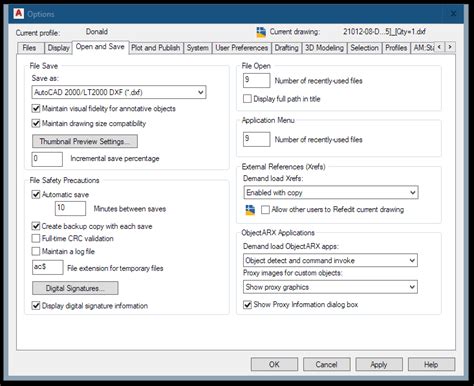Click the temporary files extension field
This screenshot has width=474, height=386.
(x=47, y=267)
